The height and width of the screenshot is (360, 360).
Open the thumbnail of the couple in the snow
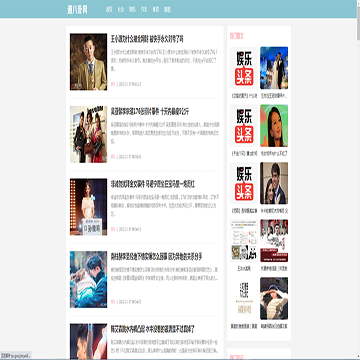point(88,279)
